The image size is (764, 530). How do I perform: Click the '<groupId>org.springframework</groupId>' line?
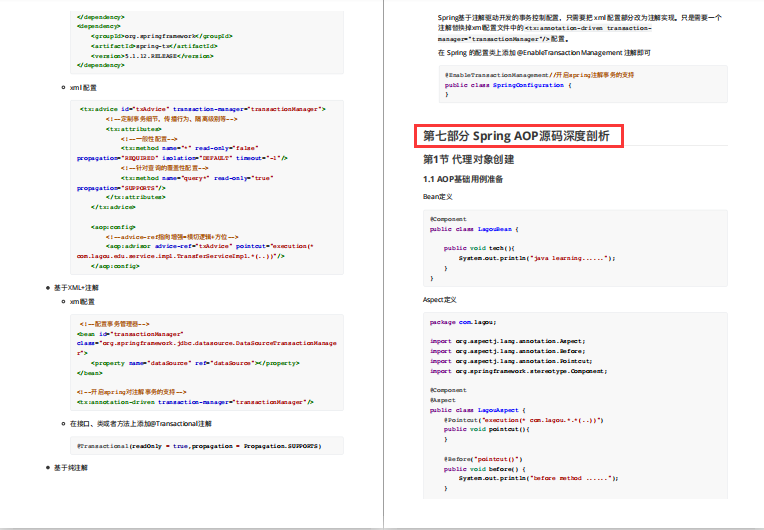point(161,36)
